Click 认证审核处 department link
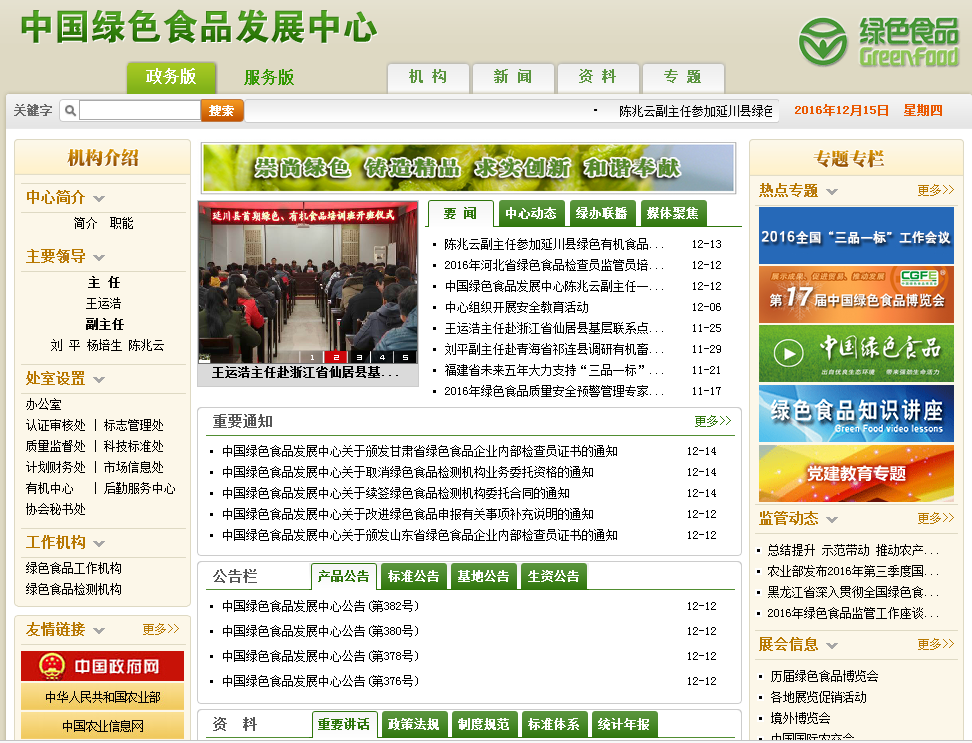Image resolution: width=972 pixels, height=743 pixels. pos(55,426)
